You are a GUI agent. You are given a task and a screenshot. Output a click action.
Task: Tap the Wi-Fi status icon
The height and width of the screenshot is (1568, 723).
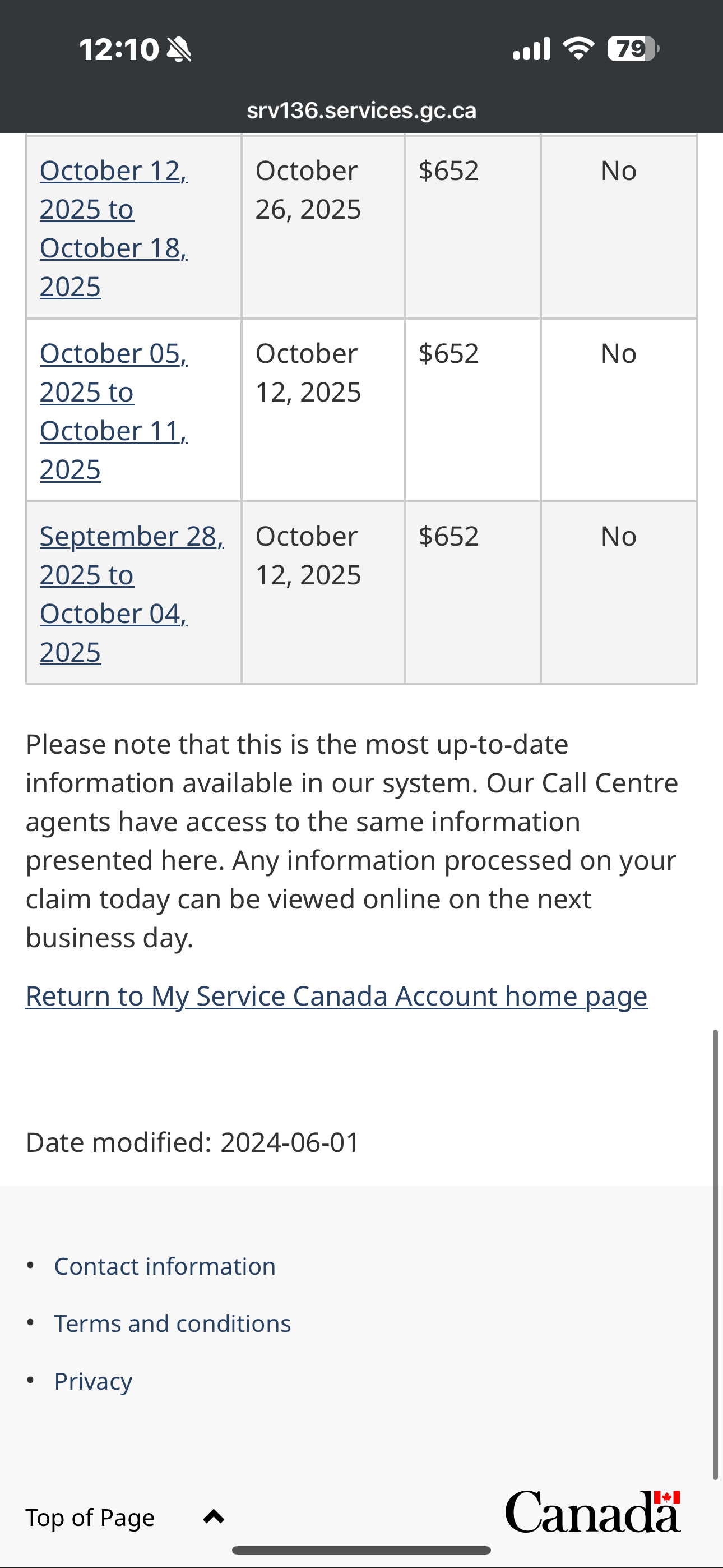coord(578,49)
